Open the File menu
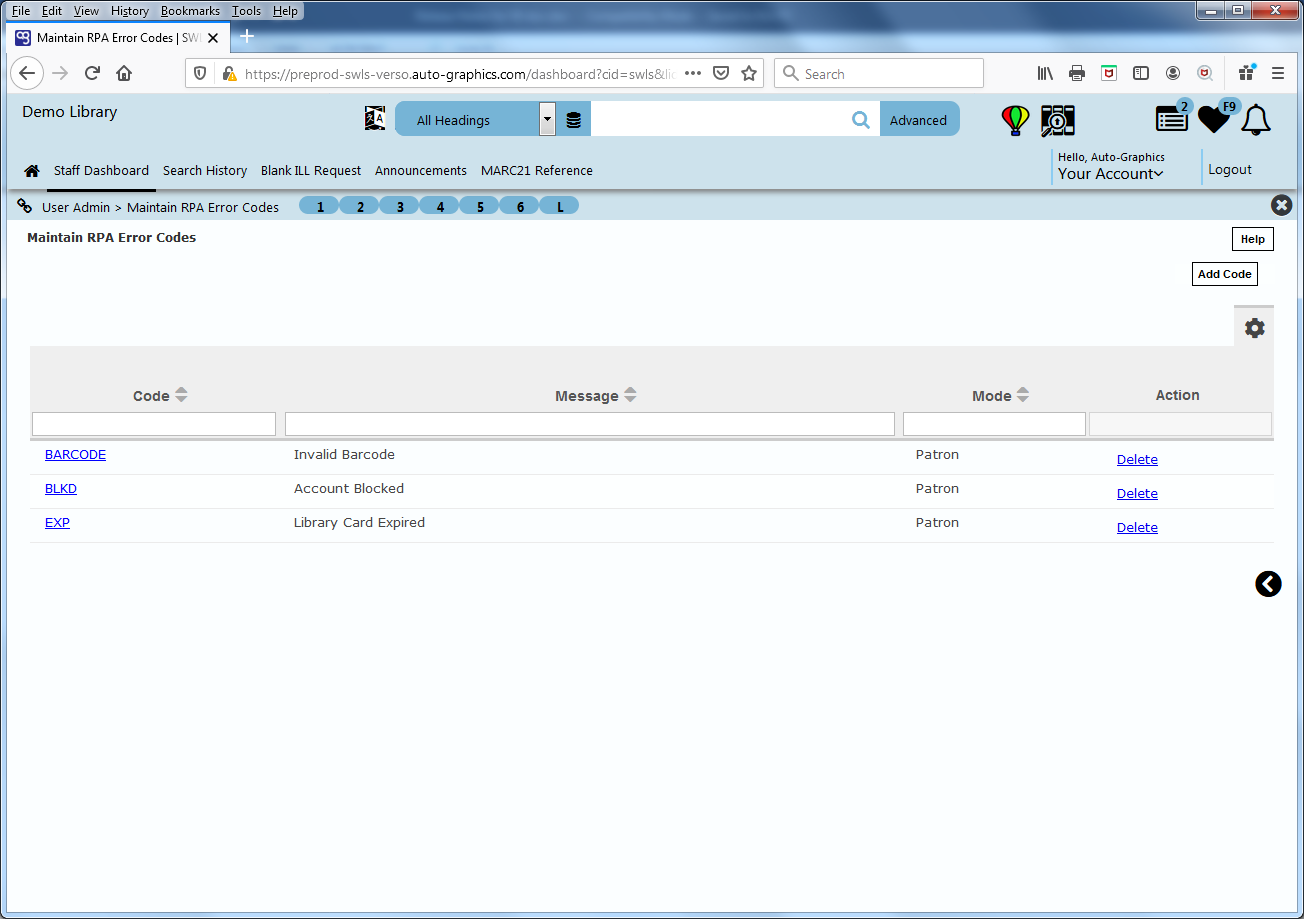 [20, 11]
